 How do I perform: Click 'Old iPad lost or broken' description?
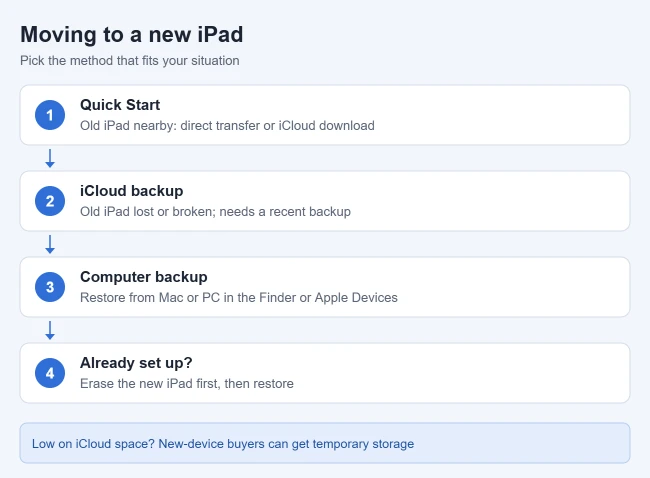[215, 211]
